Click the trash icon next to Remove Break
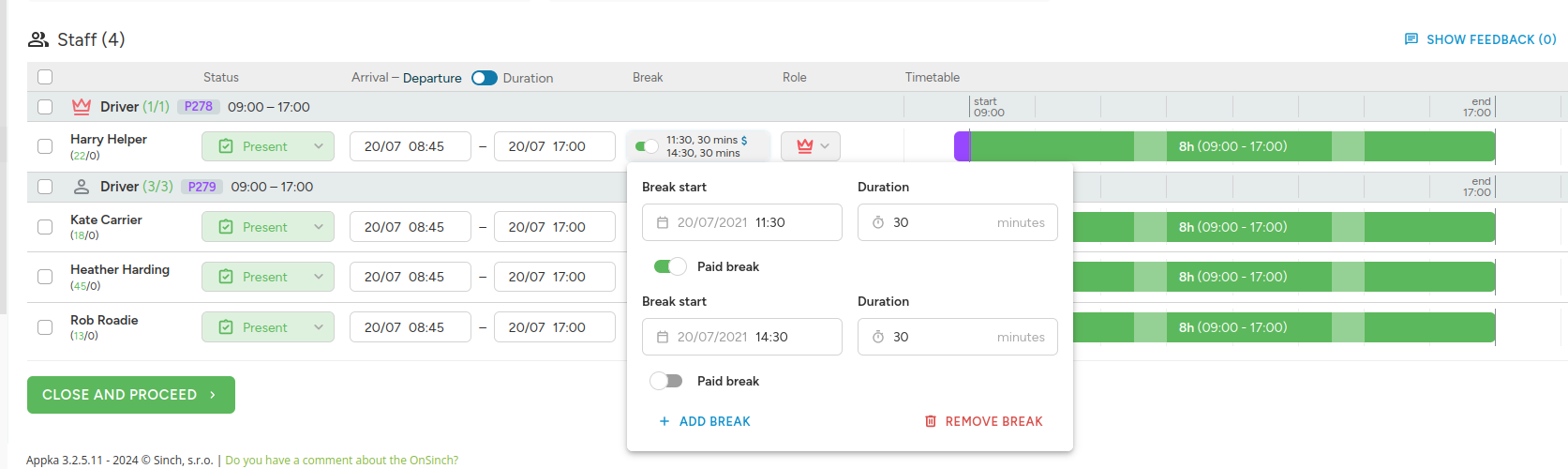Screen dimensions: 1568x469 (x=931, y=421)
